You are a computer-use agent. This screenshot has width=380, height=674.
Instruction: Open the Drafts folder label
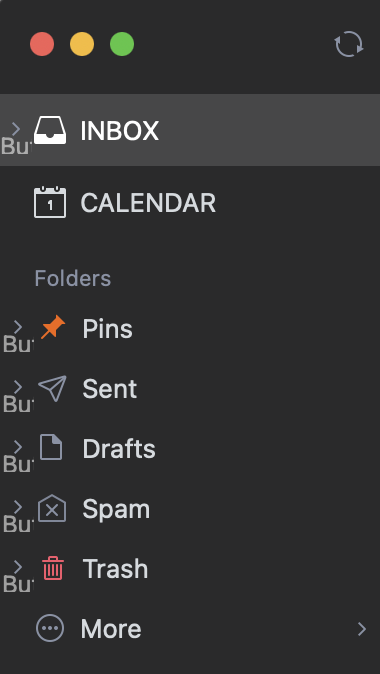coord(119,449)
